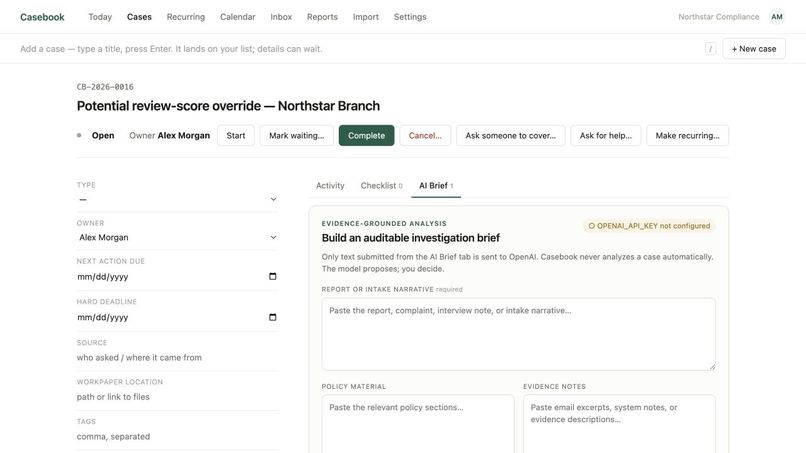
Task: Click the case ID CB-2026-0016
Action: (105, 87)
